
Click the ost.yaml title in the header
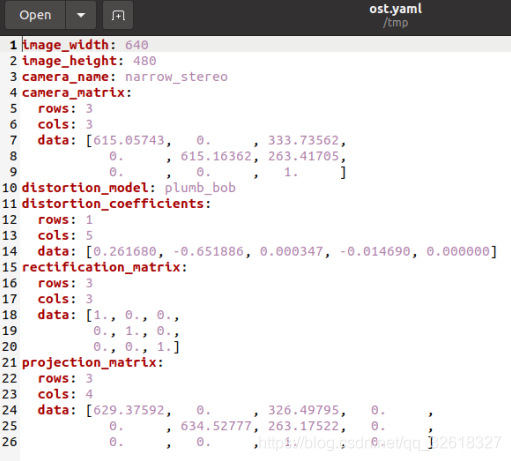pyautogui.click(x=395, y=9)
